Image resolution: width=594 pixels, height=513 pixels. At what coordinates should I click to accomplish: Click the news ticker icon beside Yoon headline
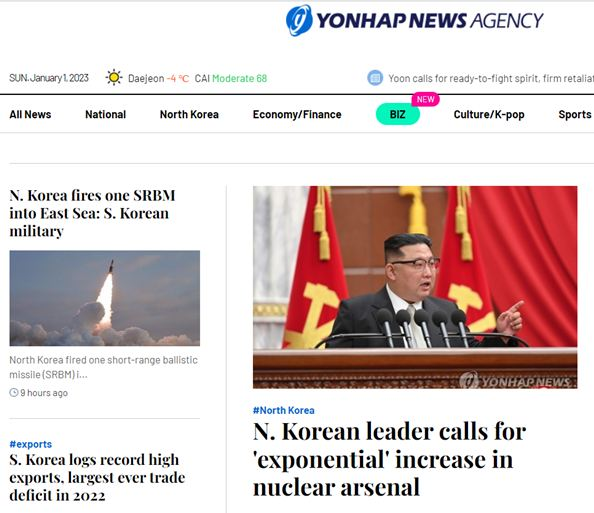pos(375,78)
